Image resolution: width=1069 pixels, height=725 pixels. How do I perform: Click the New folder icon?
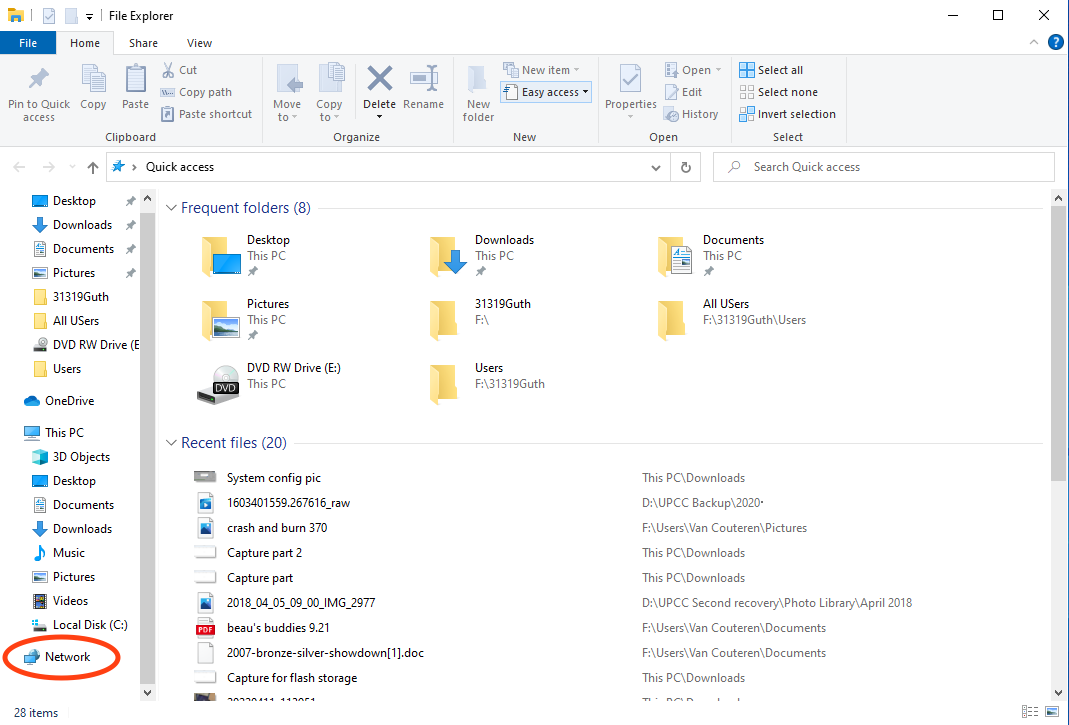[x=478, y=79]
